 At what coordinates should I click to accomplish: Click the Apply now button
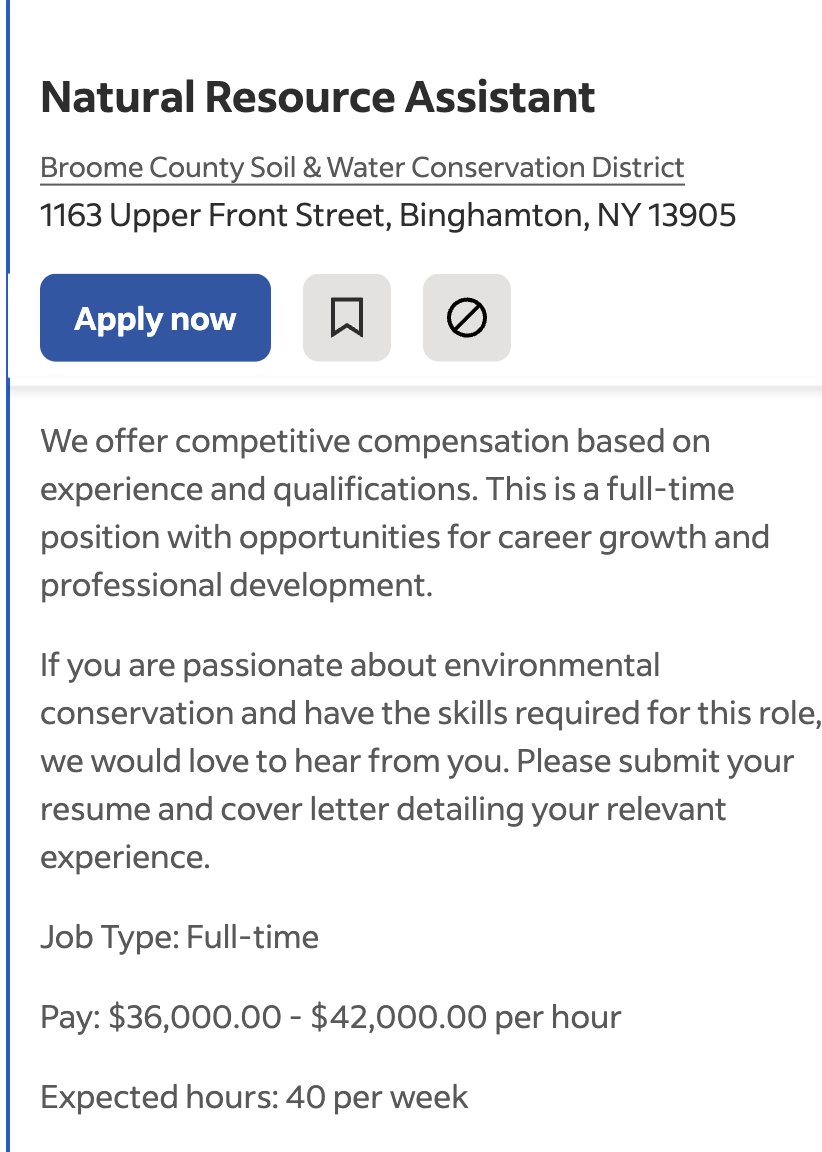(155, 317)
